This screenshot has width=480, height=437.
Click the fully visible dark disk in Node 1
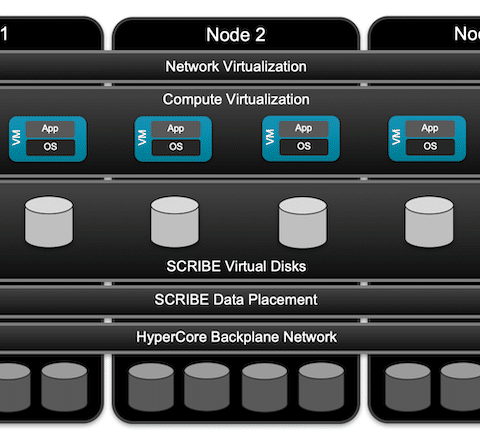(x=64, y=387)
